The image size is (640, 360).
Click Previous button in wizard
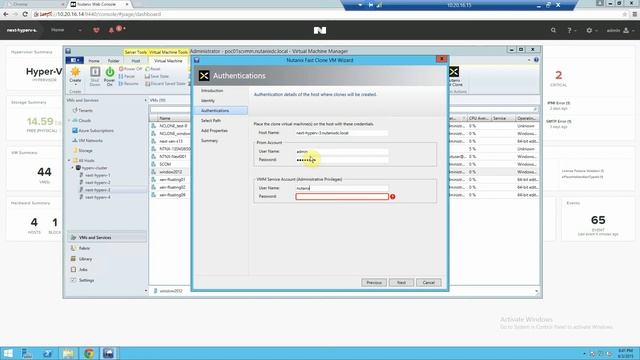pyautogui.click(x=374, y=282)
